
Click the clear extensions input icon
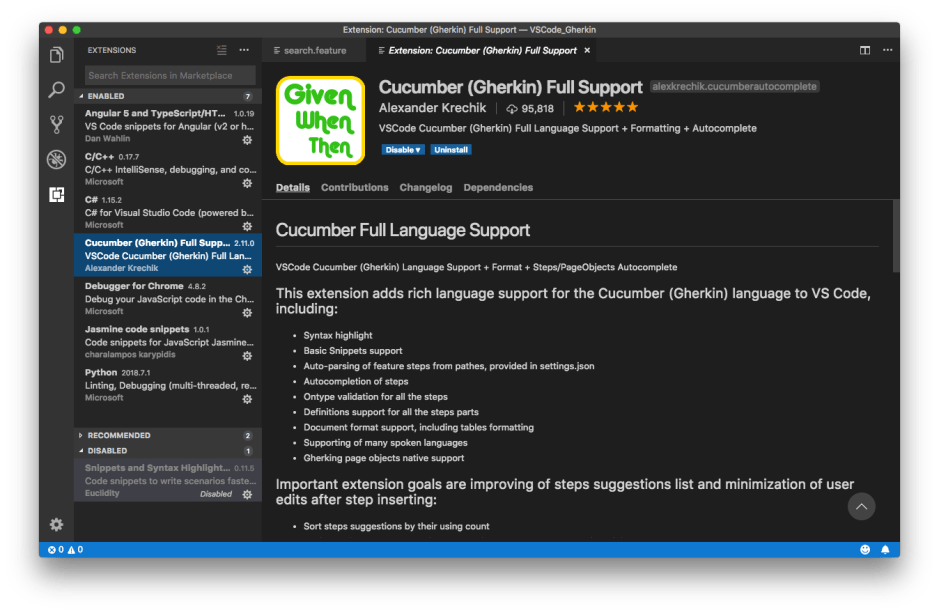click(x=222, y=50)
